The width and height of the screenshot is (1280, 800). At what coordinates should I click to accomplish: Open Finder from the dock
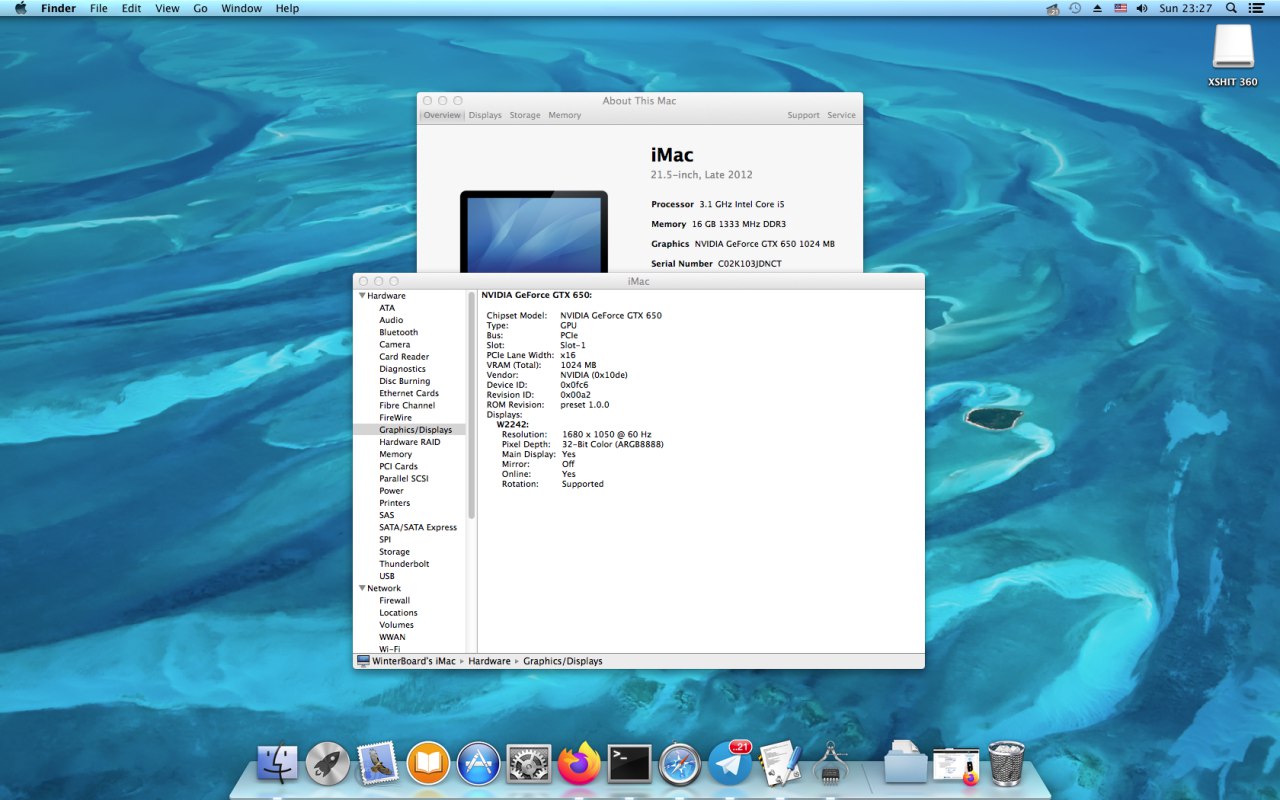pos(278,764)
